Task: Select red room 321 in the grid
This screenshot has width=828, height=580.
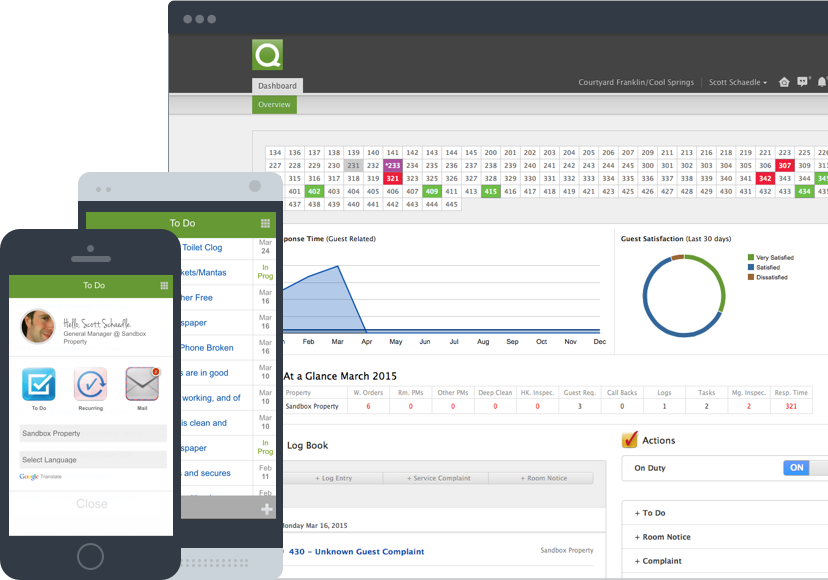Action: click(x=393, y=178)
